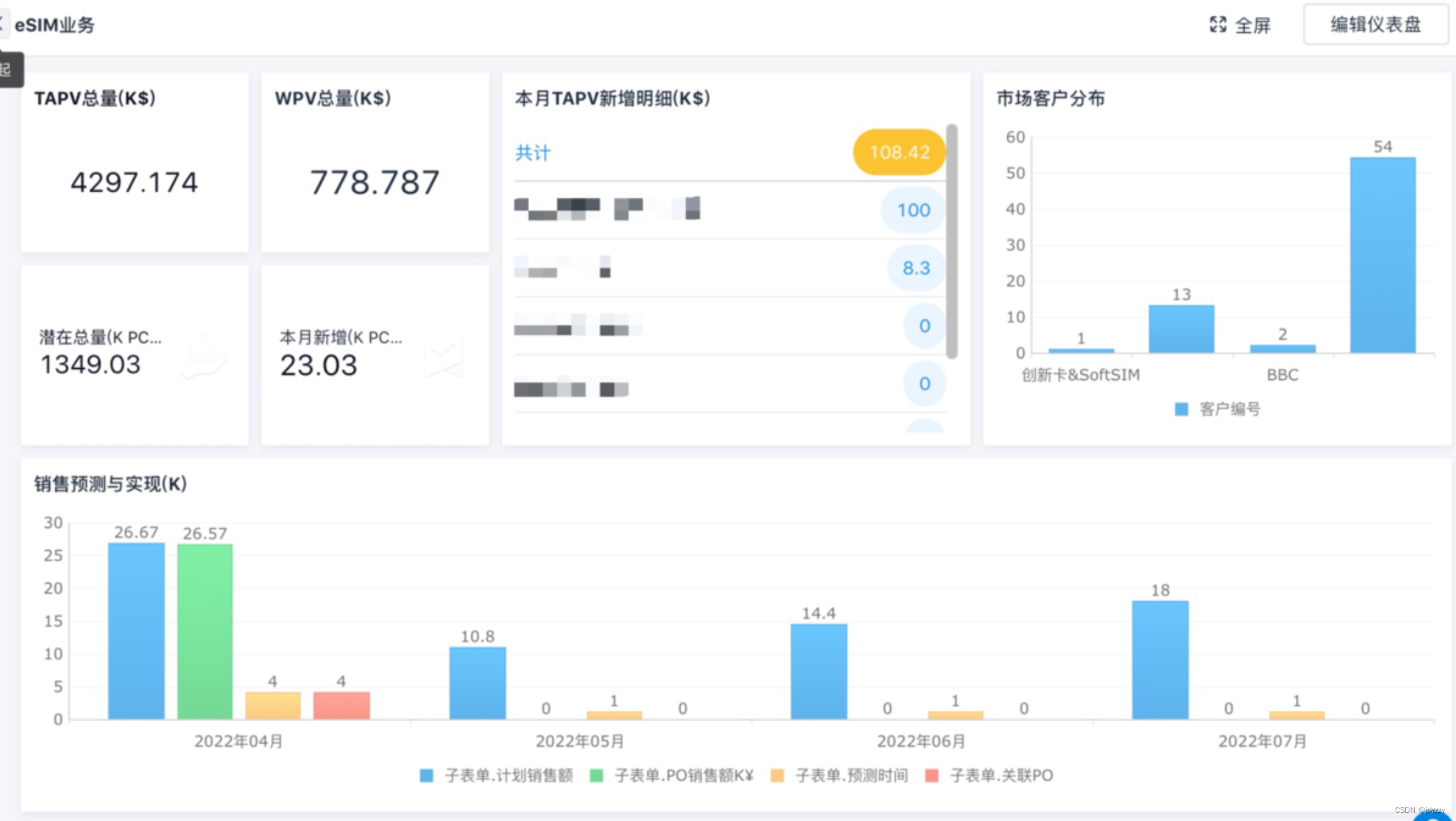Click the scrollbar in TAPV新增明细 list
Viewport: 1456px width, 821px height.
952,241
